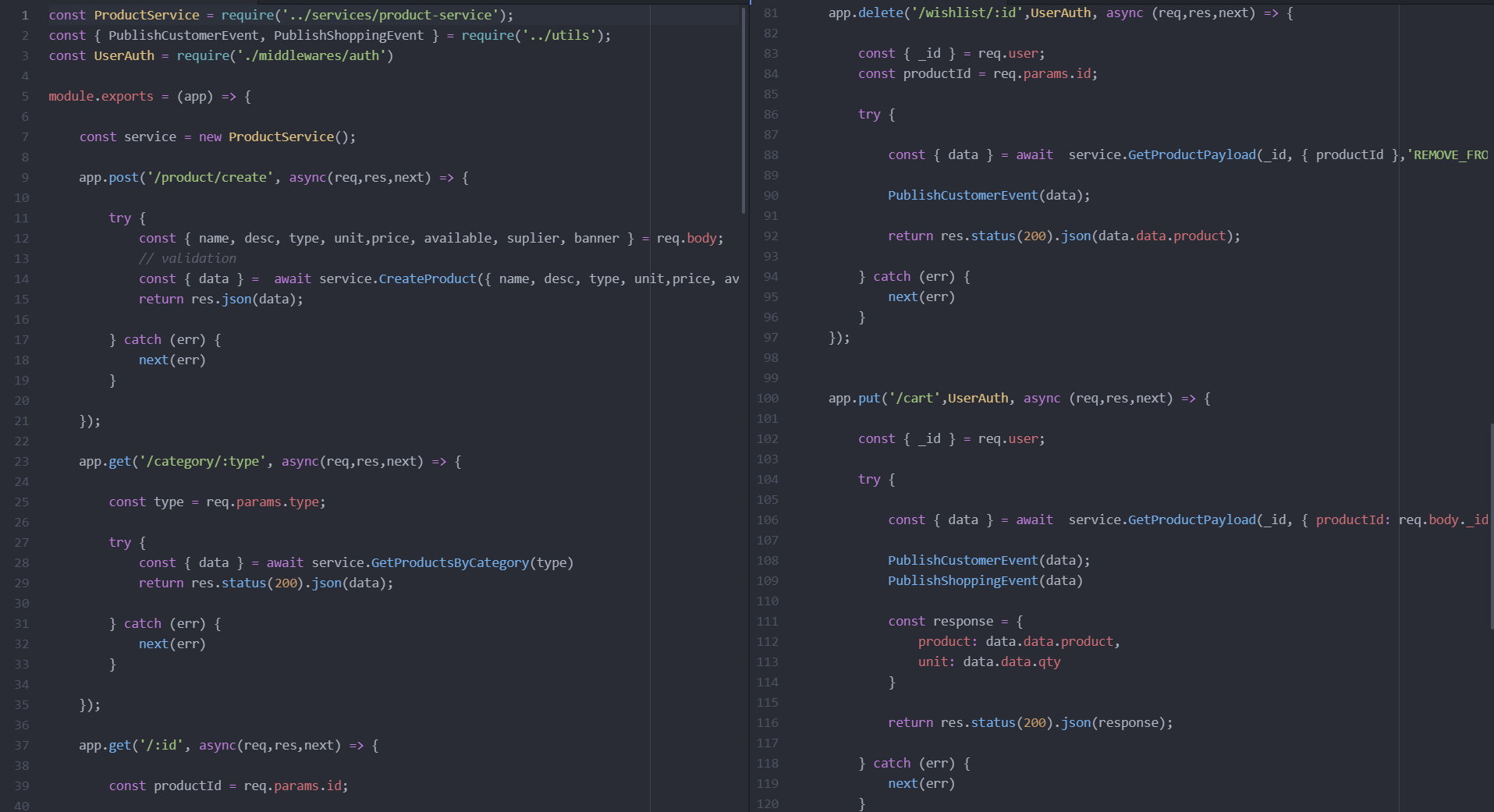Screen dimensions: 1494x812
Task: Click line number 98 in right gutter
Action: [x=771, y=357]
